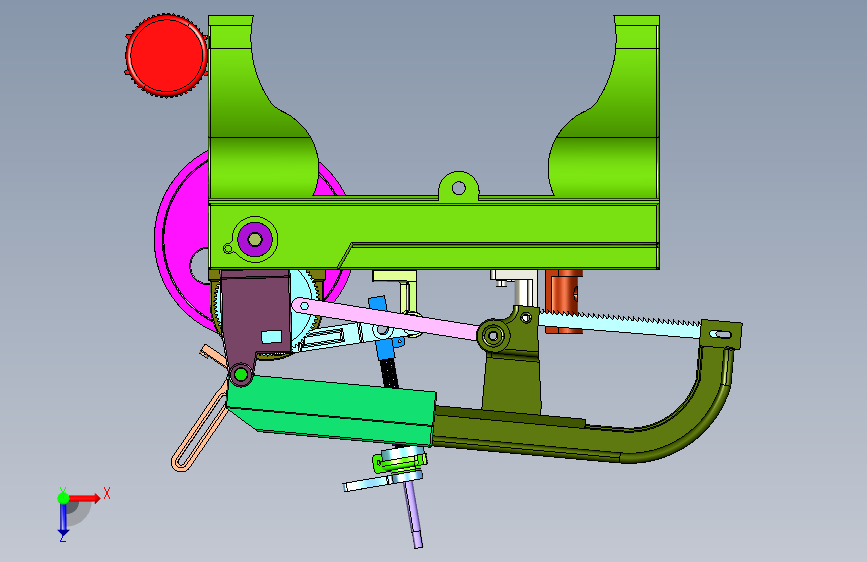Select the black coil spring

coord(389,373)
